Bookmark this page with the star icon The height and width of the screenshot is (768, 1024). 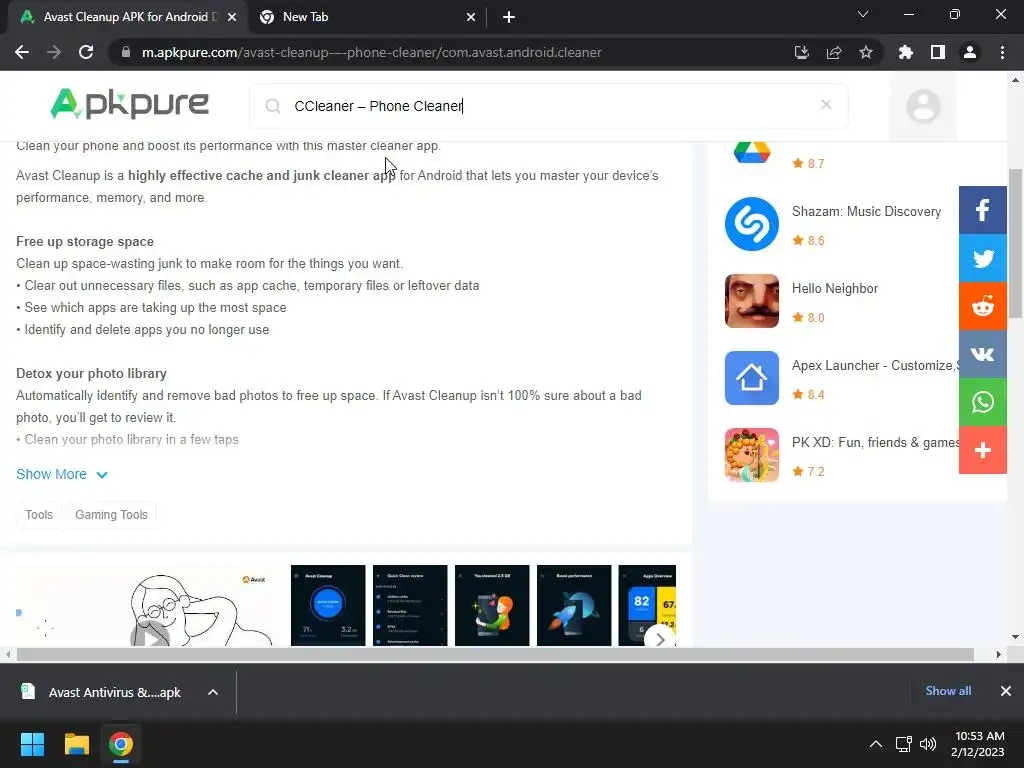click(866, 52)
